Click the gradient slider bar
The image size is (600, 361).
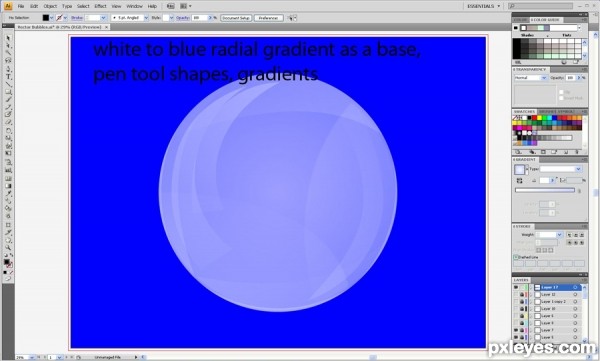pos(545,190)
